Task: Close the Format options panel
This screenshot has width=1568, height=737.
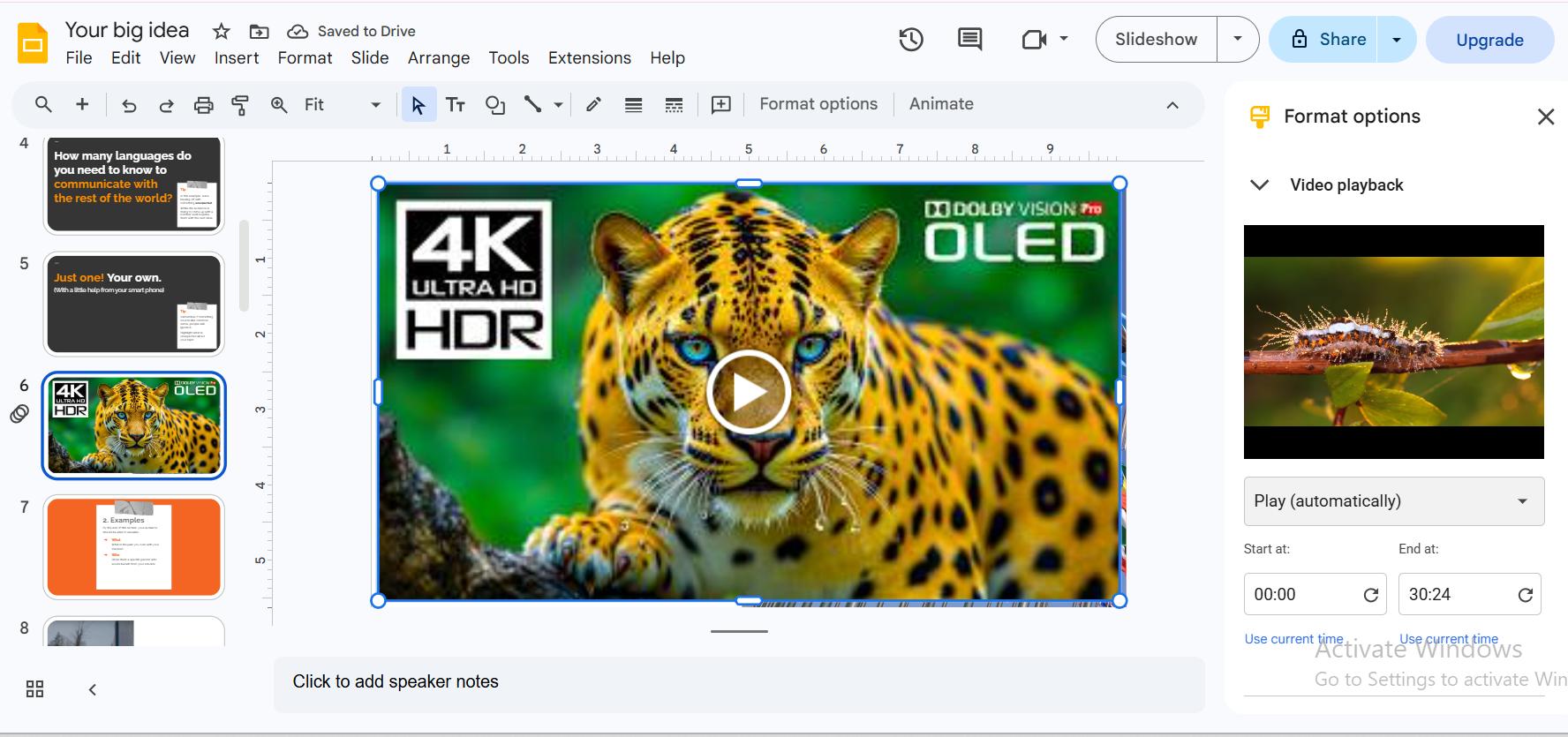Action: click(1545, 117)
